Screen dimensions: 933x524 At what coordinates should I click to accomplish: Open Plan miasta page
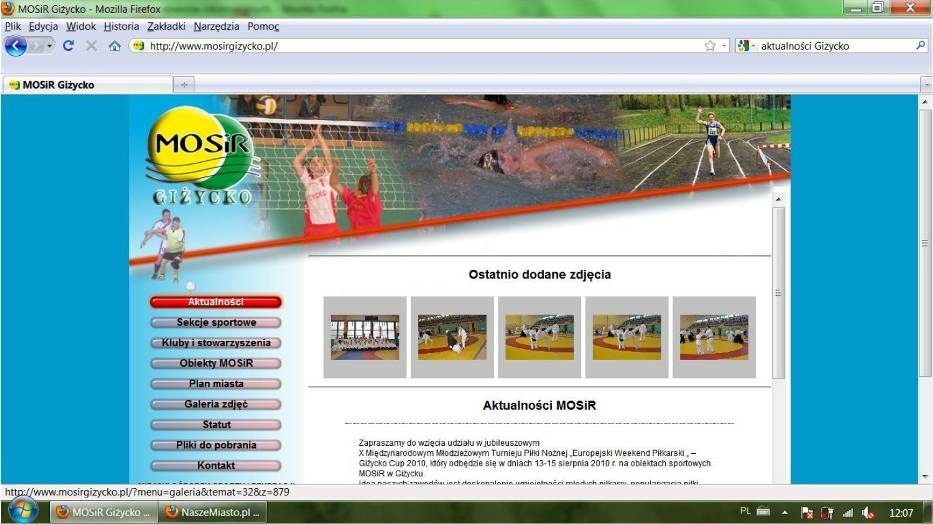coord(216,384)
